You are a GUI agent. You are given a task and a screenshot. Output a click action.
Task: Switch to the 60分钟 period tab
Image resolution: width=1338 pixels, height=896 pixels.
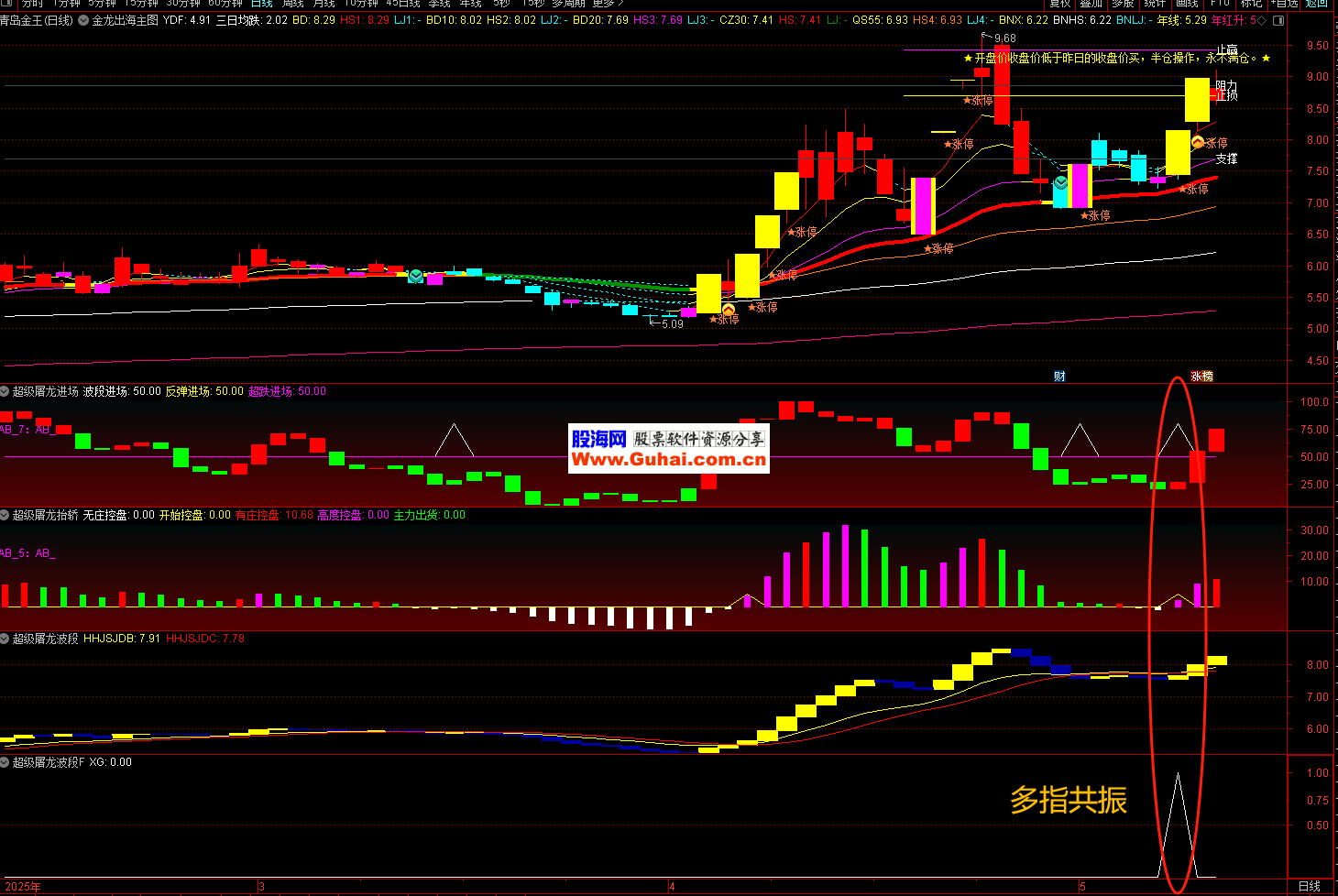pyautogui.click(x=225, y=4)
